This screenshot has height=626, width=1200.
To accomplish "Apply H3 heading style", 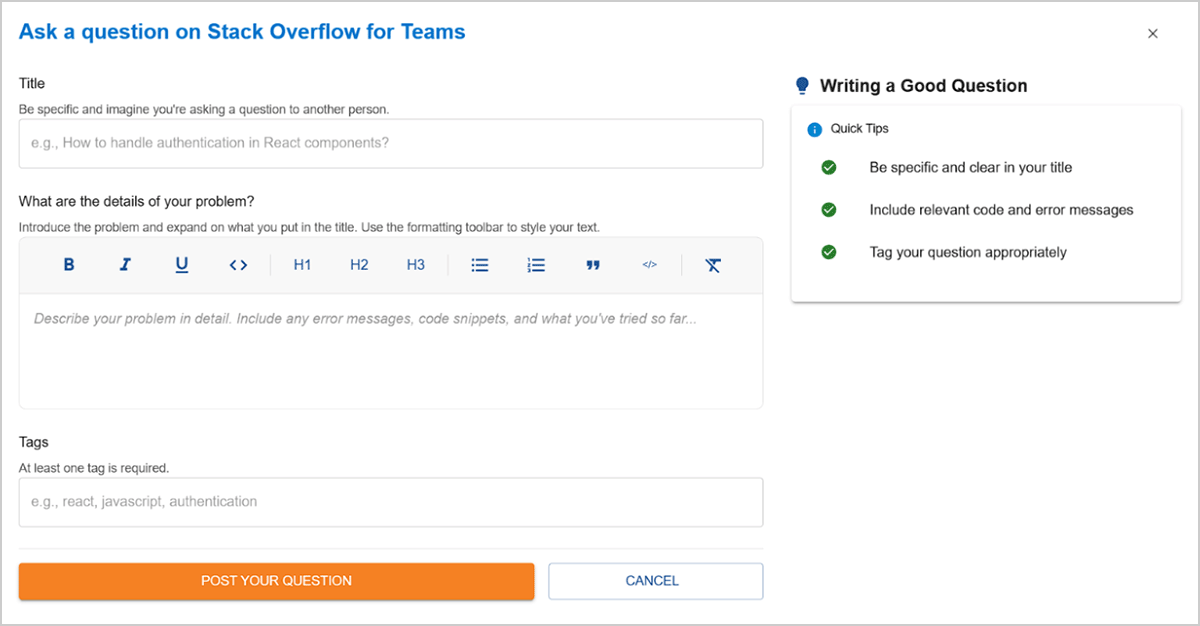I will pyautogui.click(x=415, y=265).
